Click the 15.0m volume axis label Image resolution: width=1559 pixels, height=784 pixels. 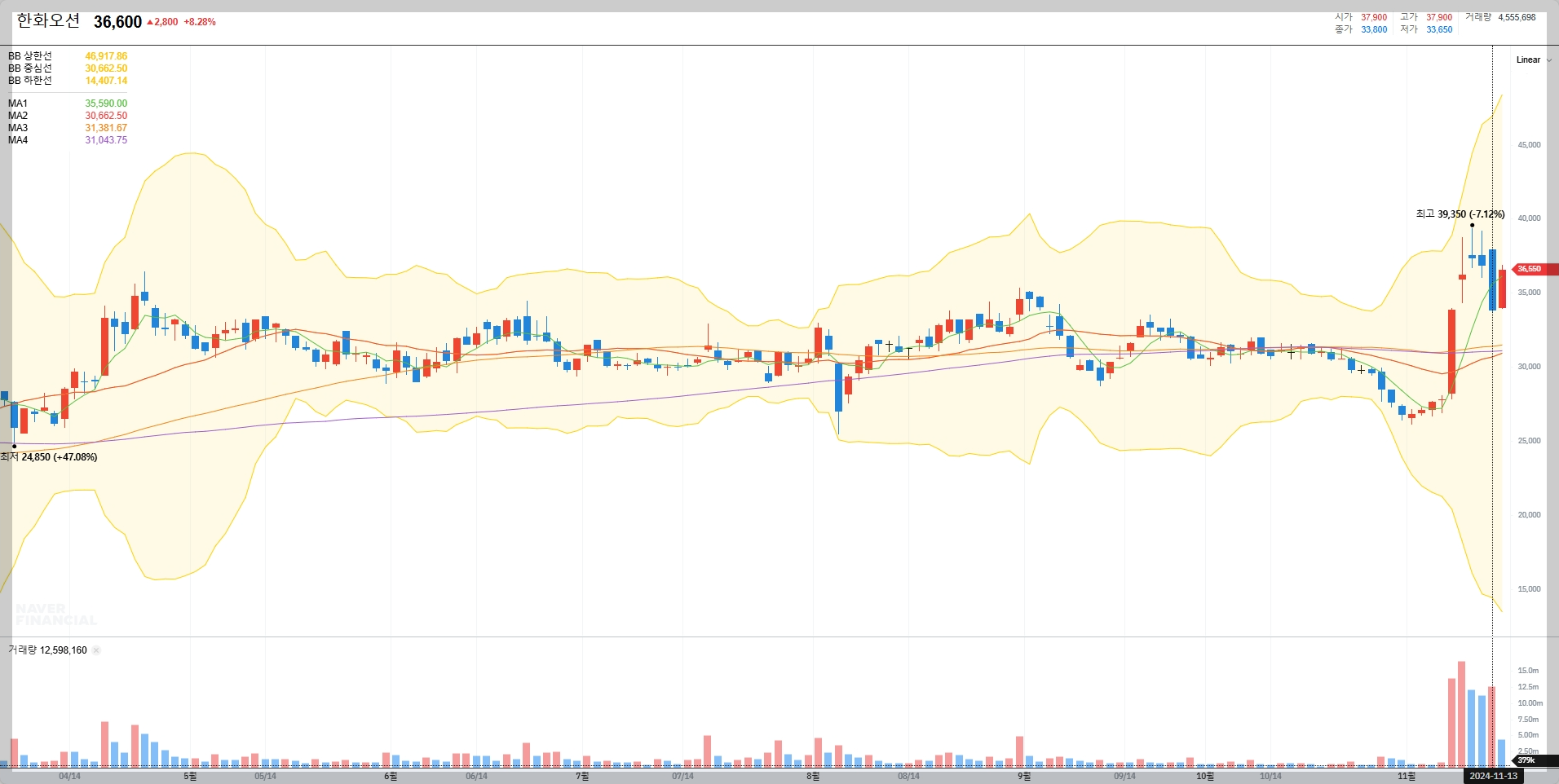(1528, 671)
